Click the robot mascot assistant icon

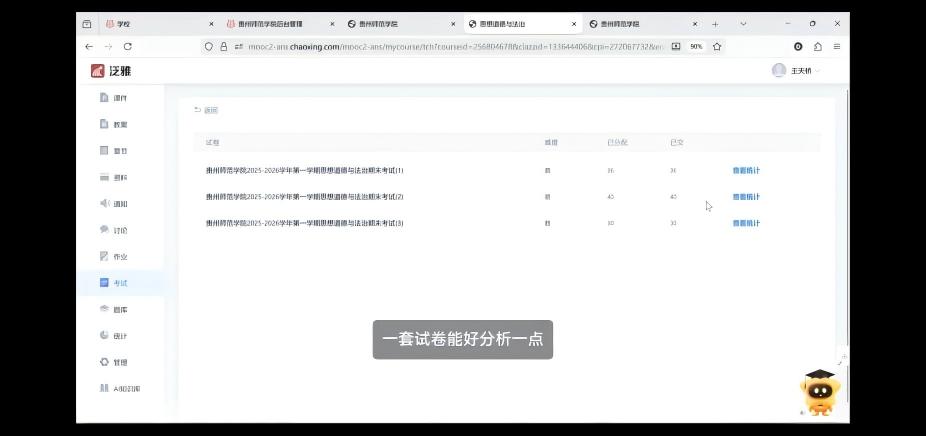point(819,392)
